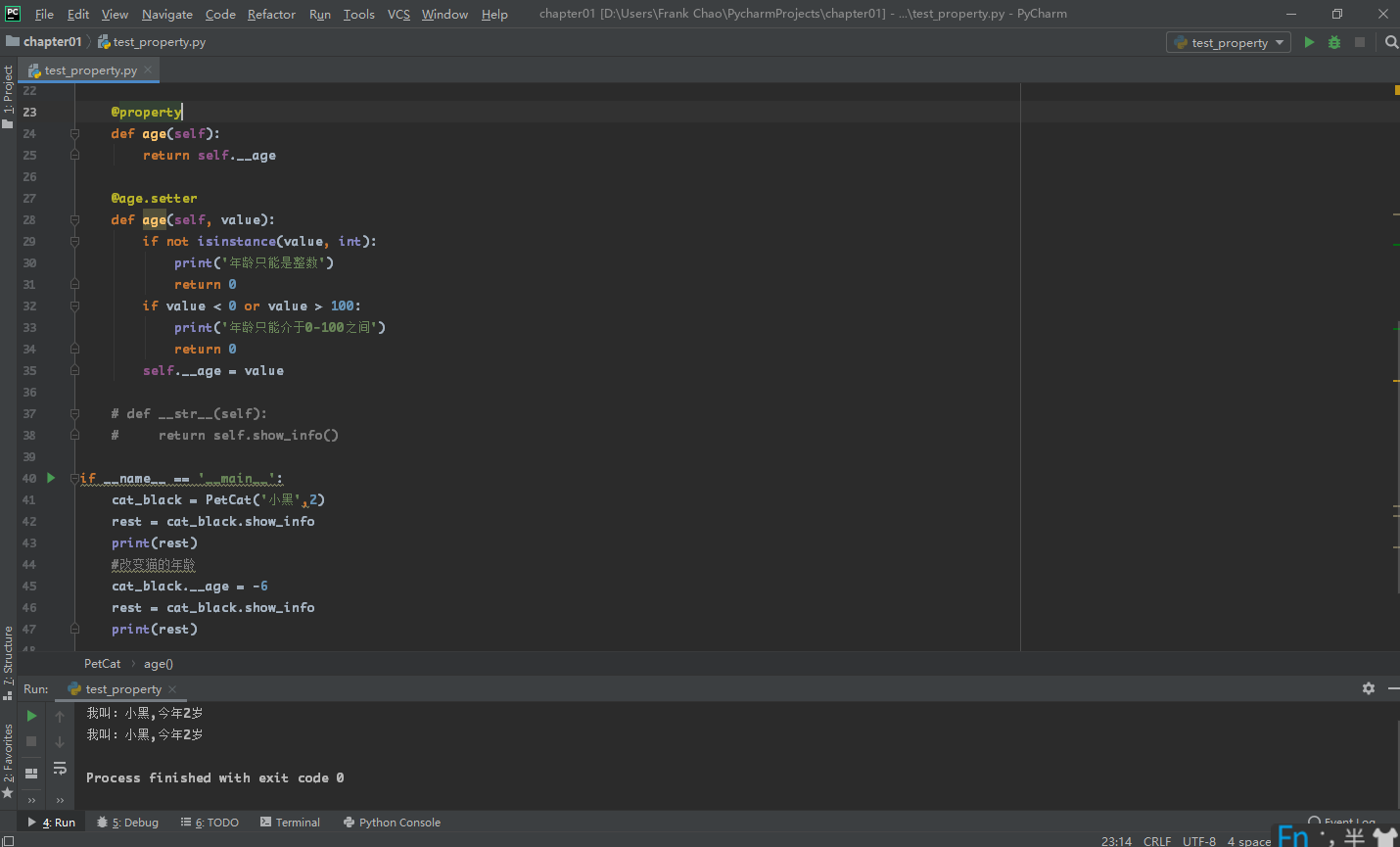Screen dimensions: 1400x847
Task: Select the test_property tab in Run panel
Action: point(123,688)
